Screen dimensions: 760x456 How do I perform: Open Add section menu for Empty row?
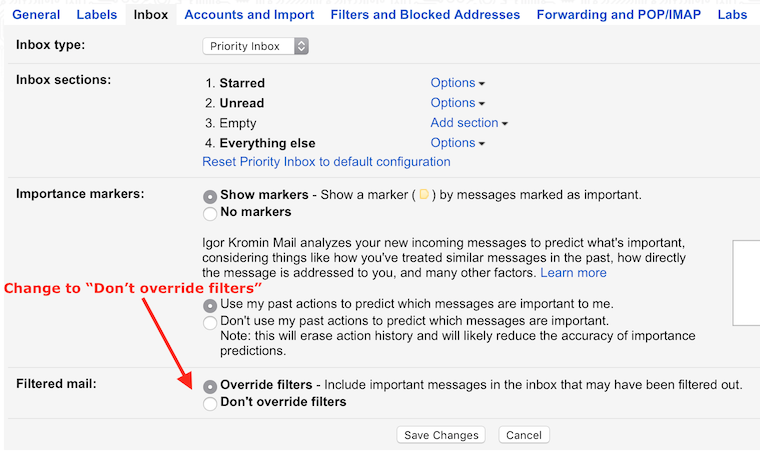[469, 123]
